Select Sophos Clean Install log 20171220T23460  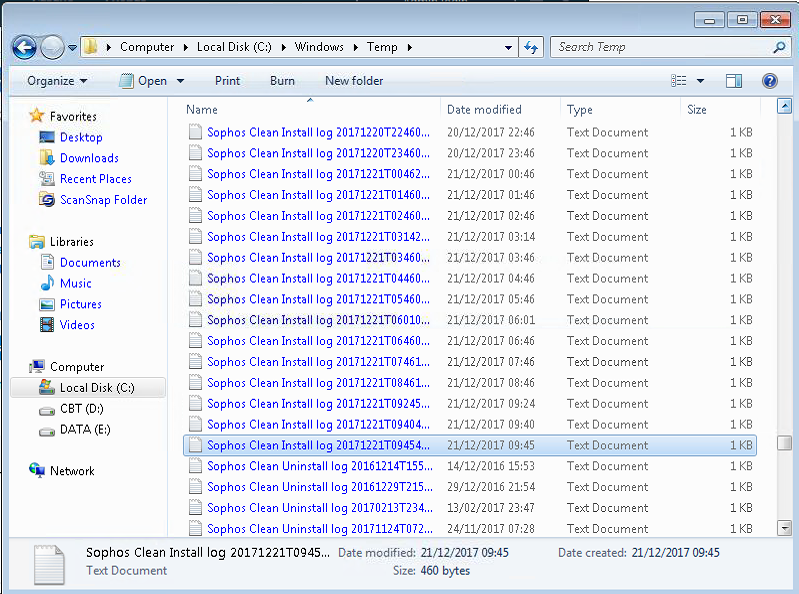[x=318, y=153]
